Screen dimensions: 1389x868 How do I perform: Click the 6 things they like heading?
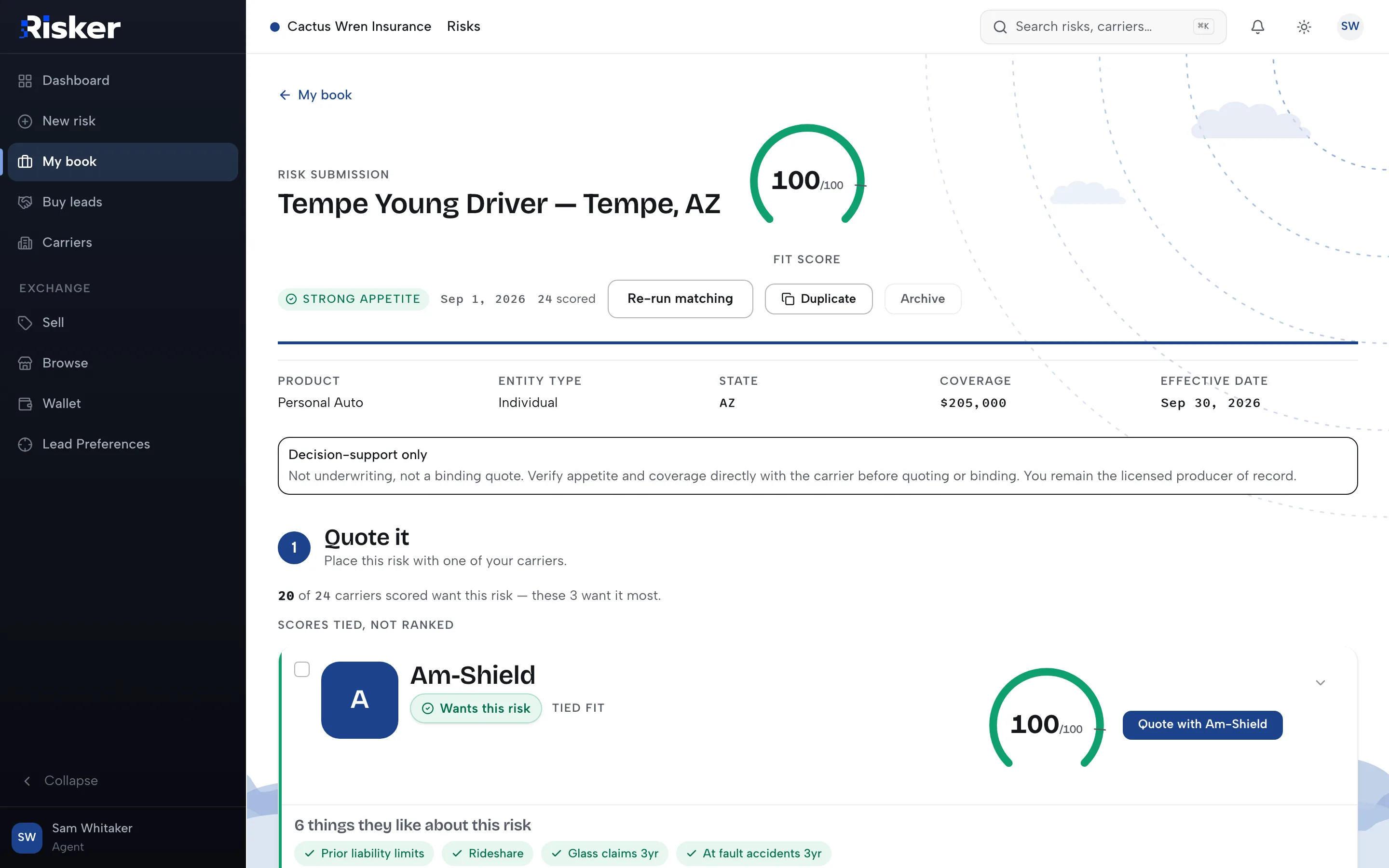point(412,826)
